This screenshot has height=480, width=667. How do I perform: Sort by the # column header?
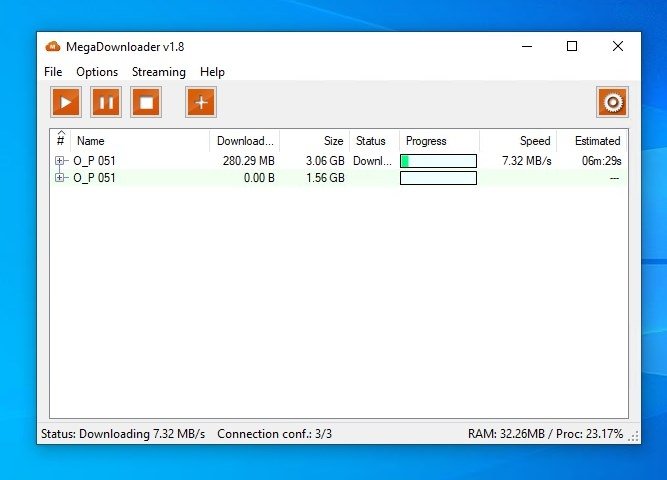[x=60, y=140]
